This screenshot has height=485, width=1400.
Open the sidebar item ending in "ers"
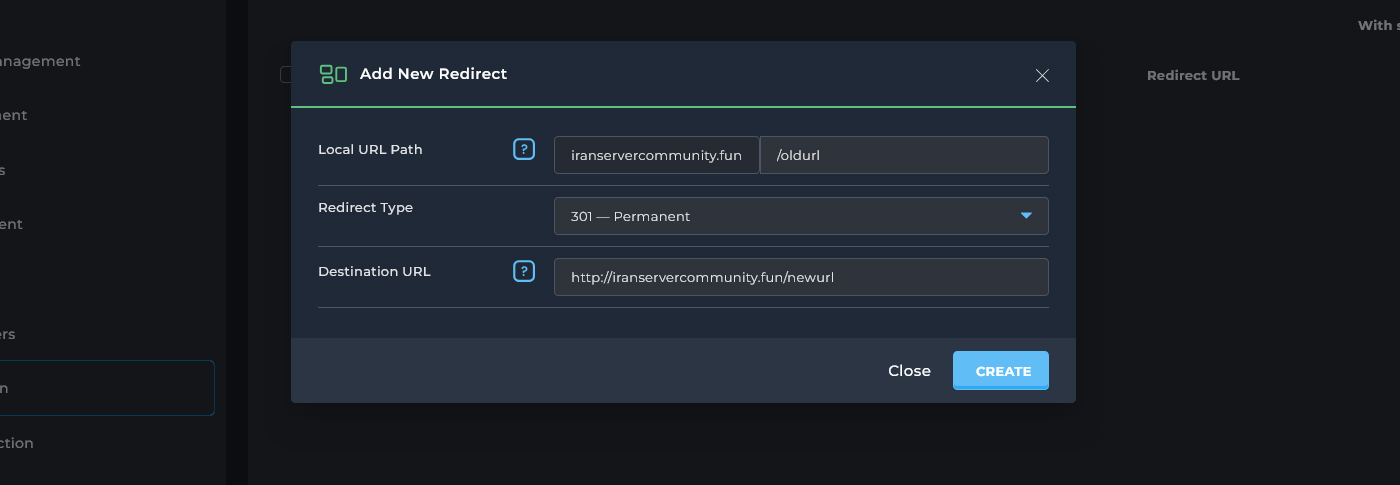click(x=8, y=334)
